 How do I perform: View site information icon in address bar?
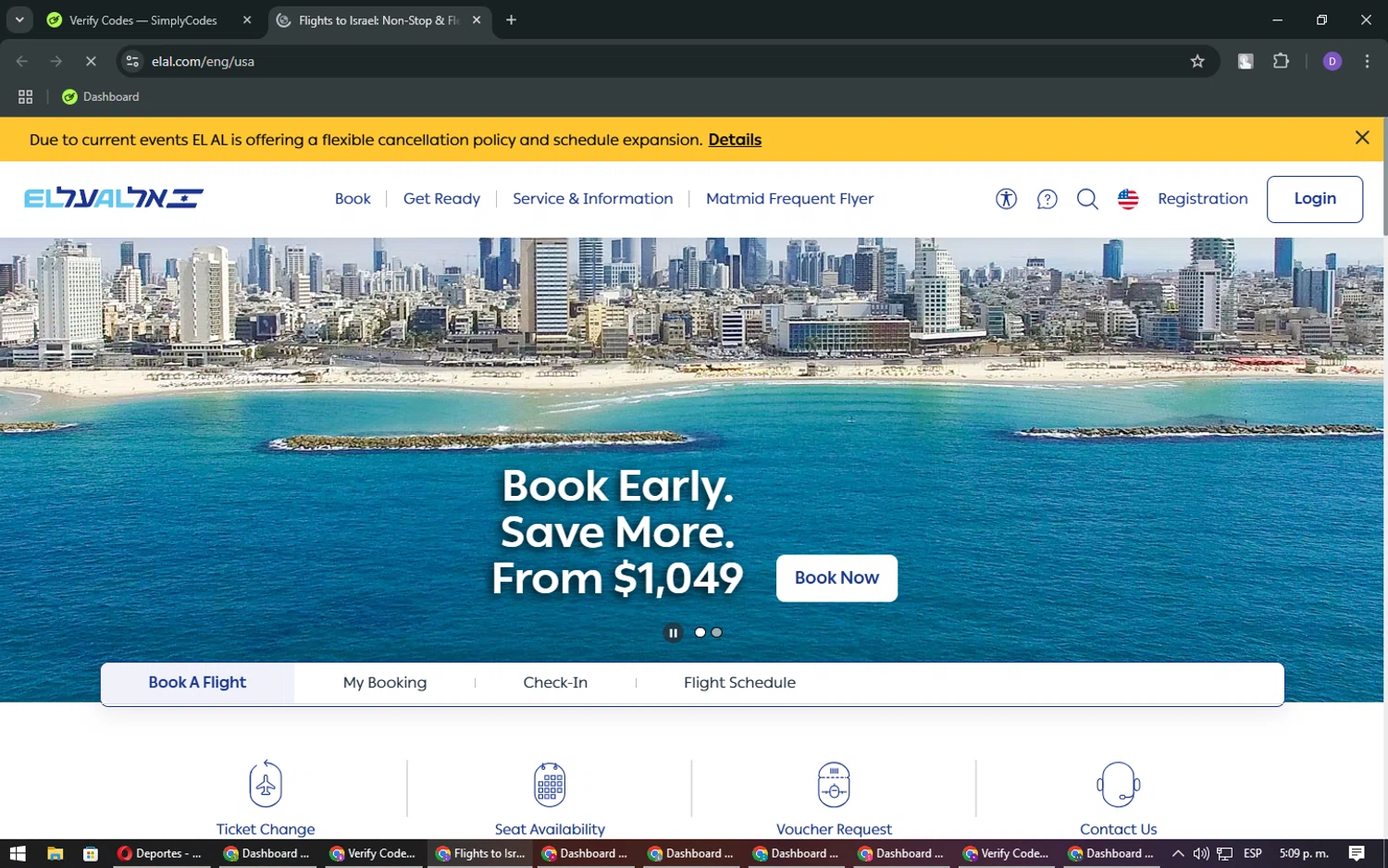click(x=132, y=61)
